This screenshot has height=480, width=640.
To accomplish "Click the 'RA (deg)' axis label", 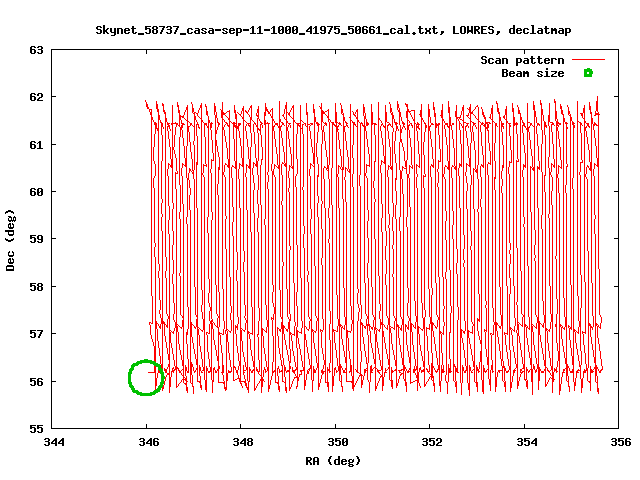I will pyautogui.click(x=333, y=461).
